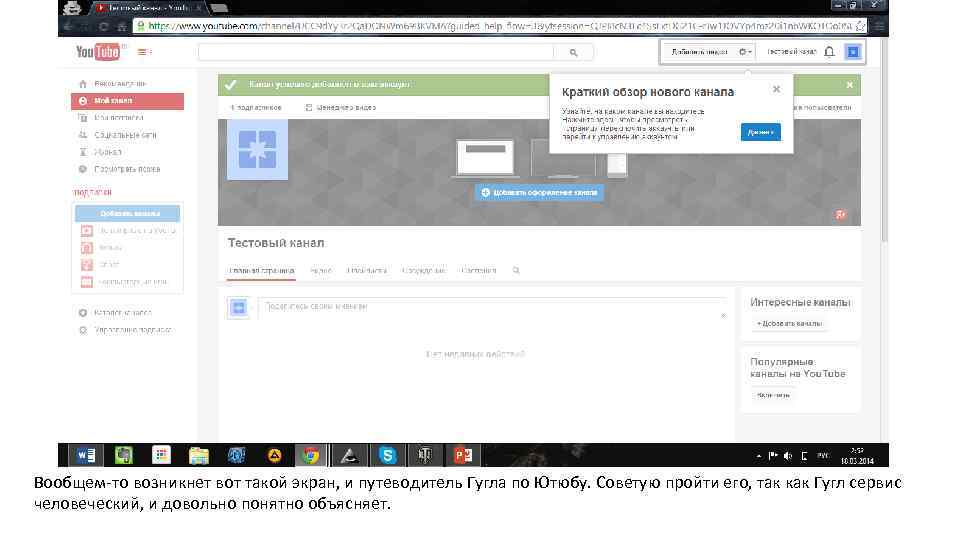This screenshot has width=960, height=540.
Task: Open the Chrome menu button
Action: coord(879,26)
